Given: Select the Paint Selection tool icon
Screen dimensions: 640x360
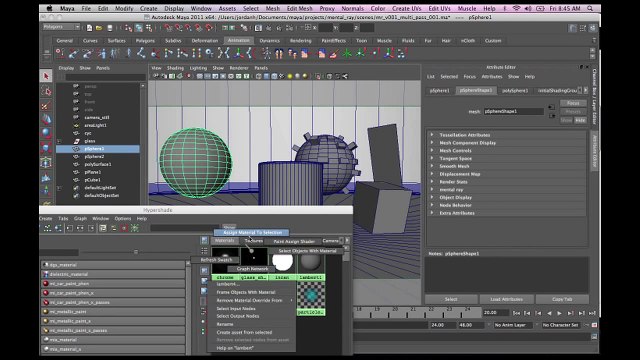Looking at the screenshot, I should point(46,105).
